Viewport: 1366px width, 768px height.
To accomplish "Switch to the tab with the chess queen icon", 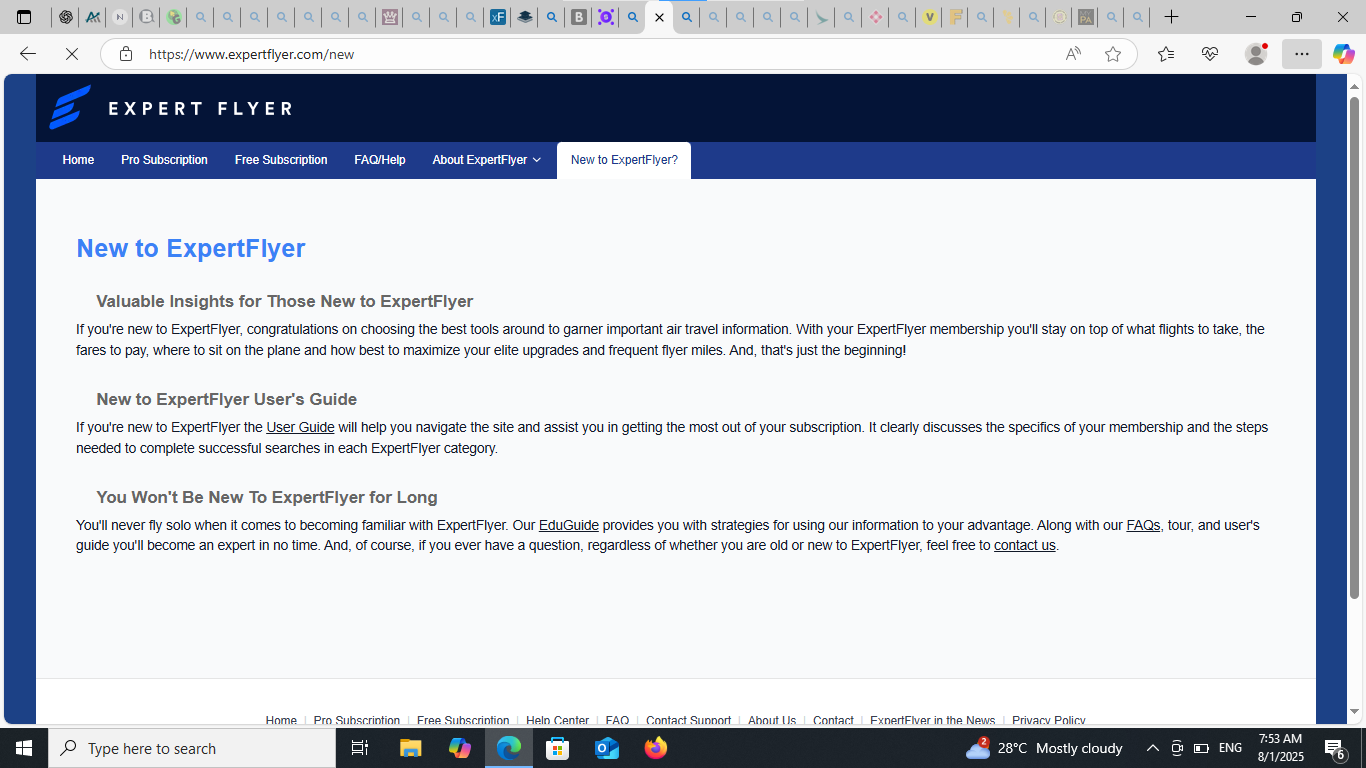I will [x=390, y=17].
